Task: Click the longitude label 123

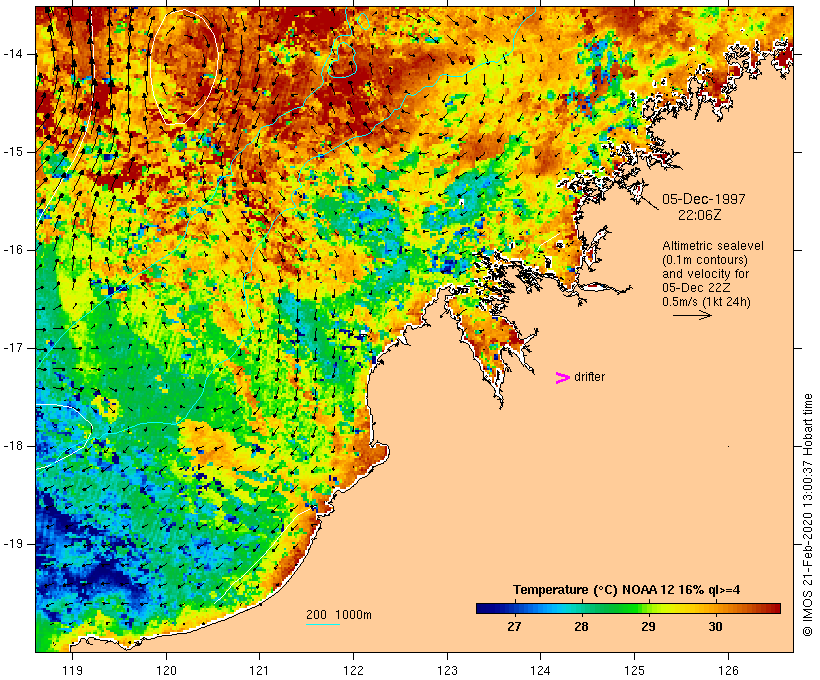Action: coord(447,670)
